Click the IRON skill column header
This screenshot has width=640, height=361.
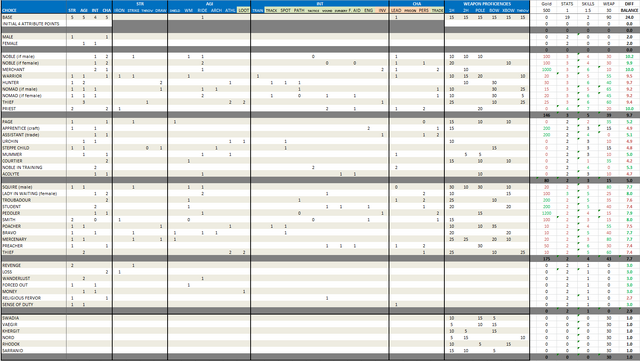pos(120,10)
